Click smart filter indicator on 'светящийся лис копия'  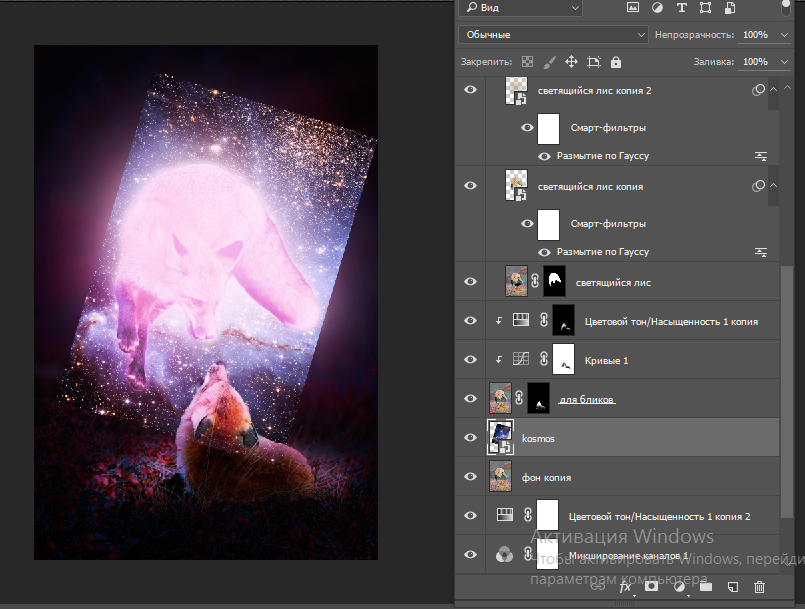758,186
